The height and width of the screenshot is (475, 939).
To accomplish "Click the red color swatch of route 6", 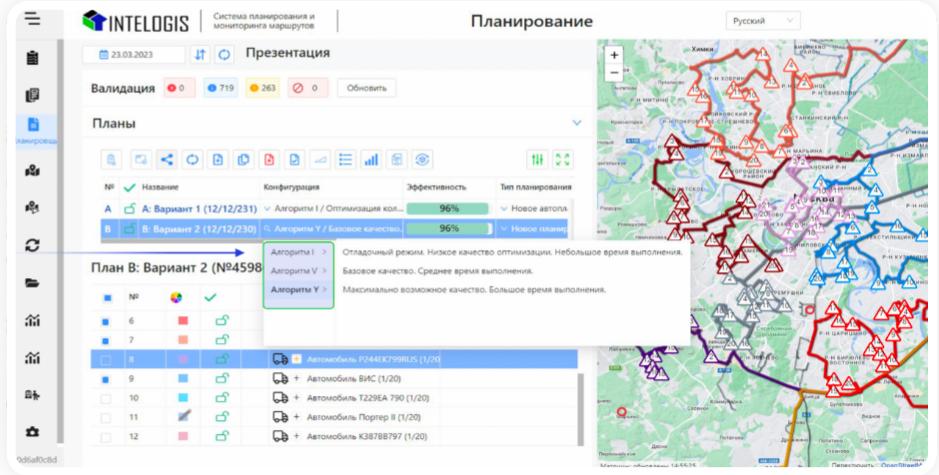I will [183, 321].
